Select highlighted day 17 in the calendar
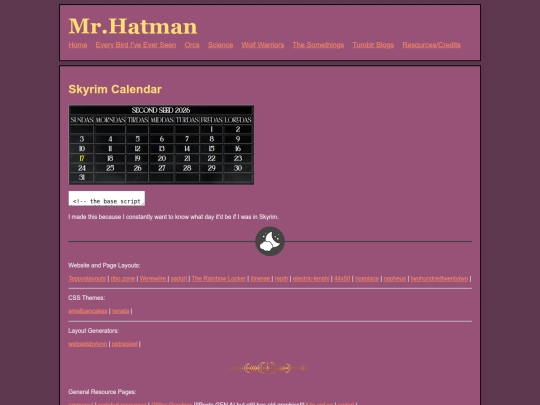The height and width of the screenshot is (405, 540). (x=82, y=158)
